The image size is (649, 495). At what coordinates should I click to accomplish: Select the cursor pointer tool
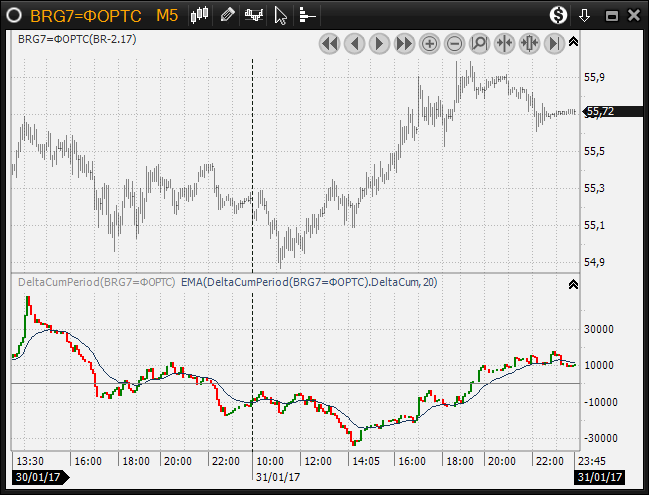[x=281, y=15]
